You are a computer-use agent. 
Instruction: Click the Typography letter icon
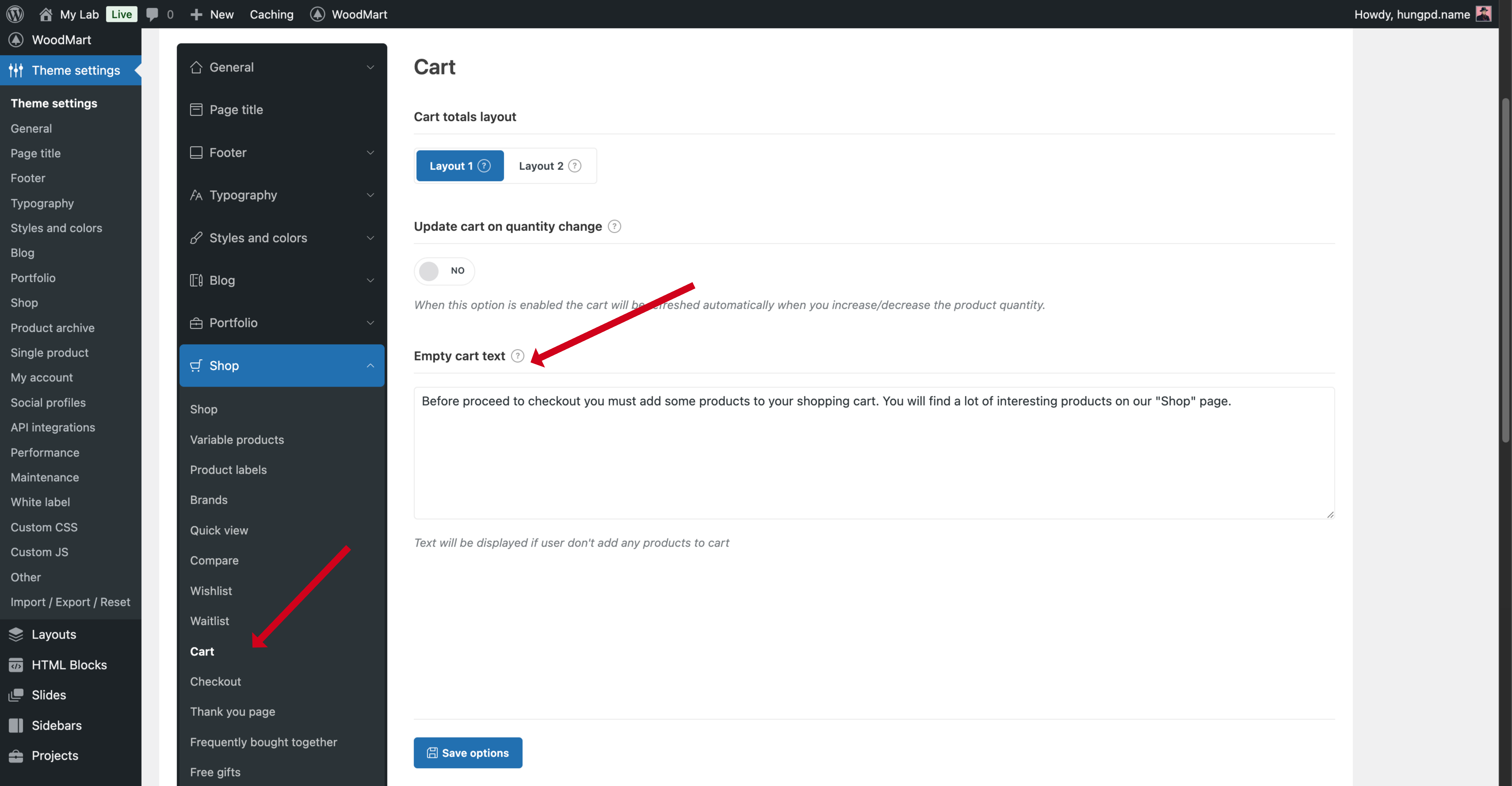[x=196, y=195]
